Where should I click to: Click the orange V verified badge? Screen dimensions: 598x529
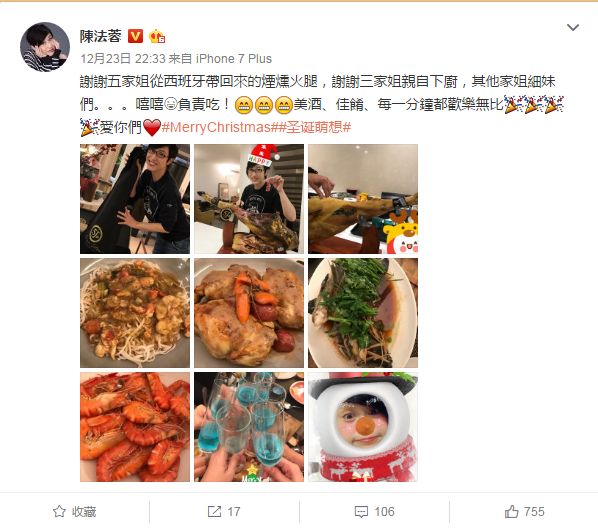coord(135,36)
